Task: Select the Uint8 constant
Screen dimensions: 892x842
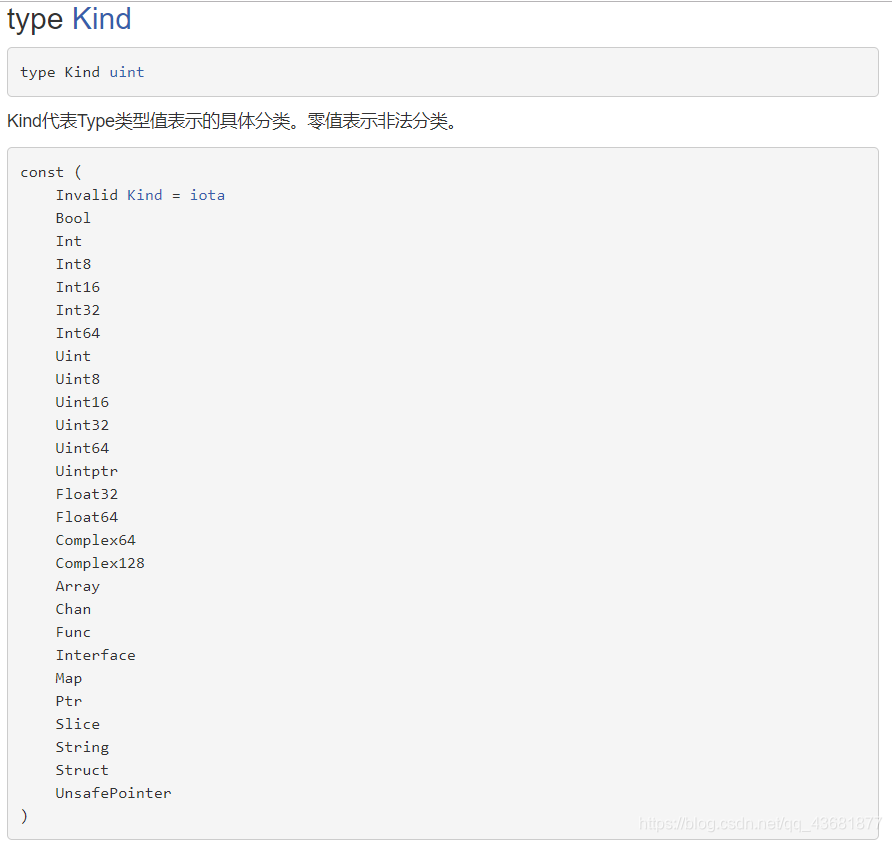Action: pyautogui.click(x=77, y=379)
